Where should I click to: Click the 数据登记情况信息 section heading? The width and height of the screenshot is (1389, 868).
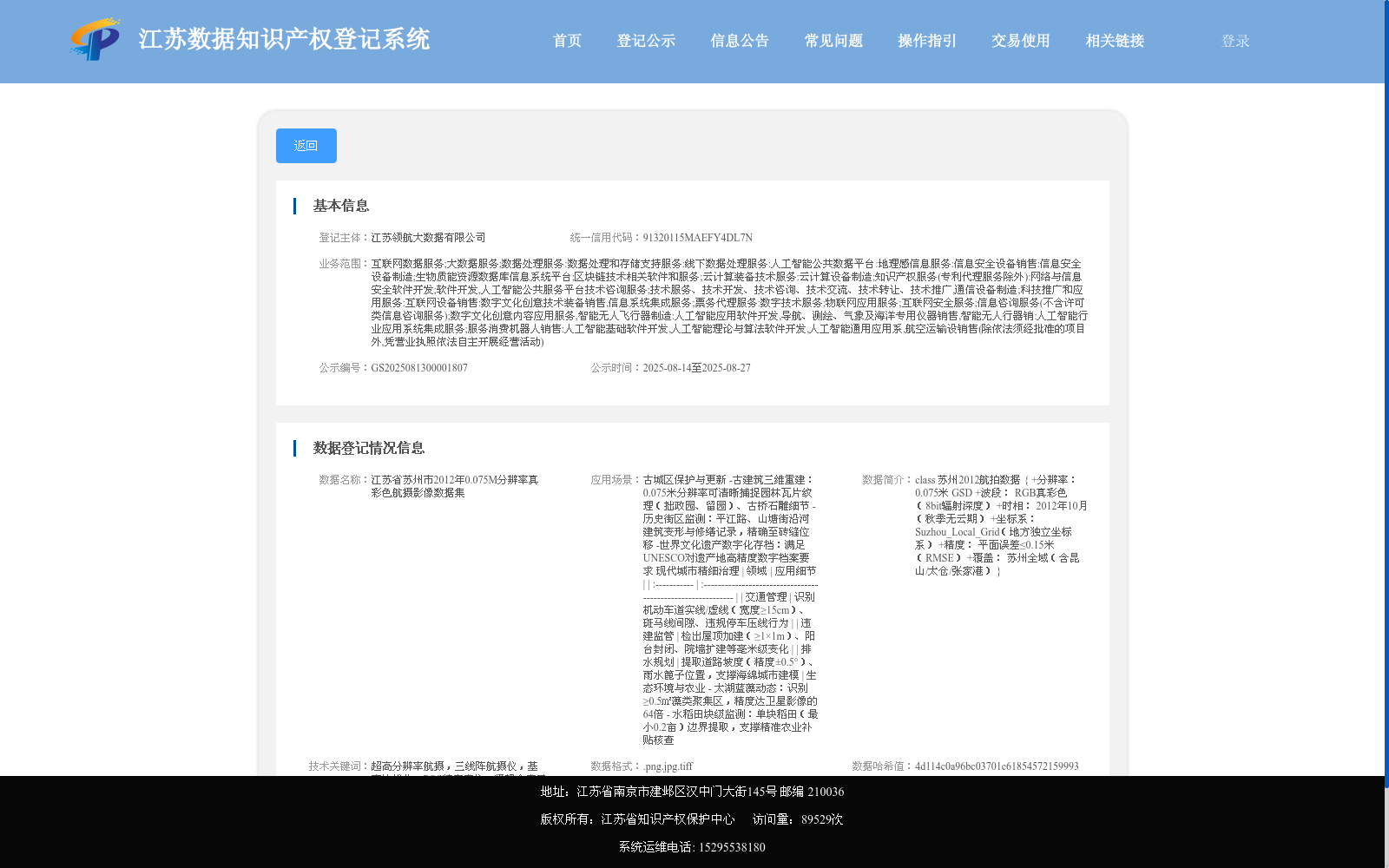pos(369,448)
